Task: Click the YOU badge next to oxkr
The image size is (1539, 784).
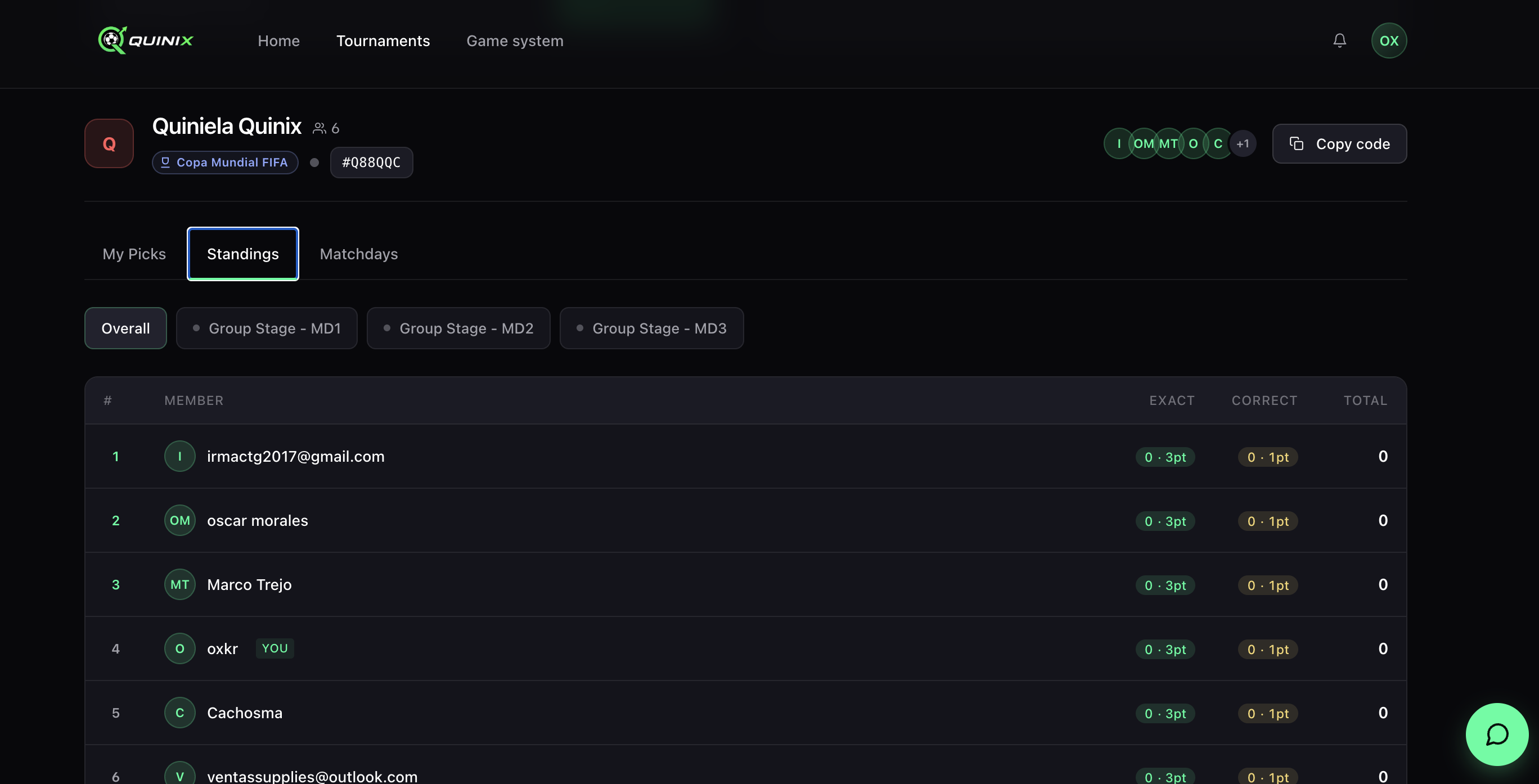Action: pyautogui.click(x=275, y=648)
